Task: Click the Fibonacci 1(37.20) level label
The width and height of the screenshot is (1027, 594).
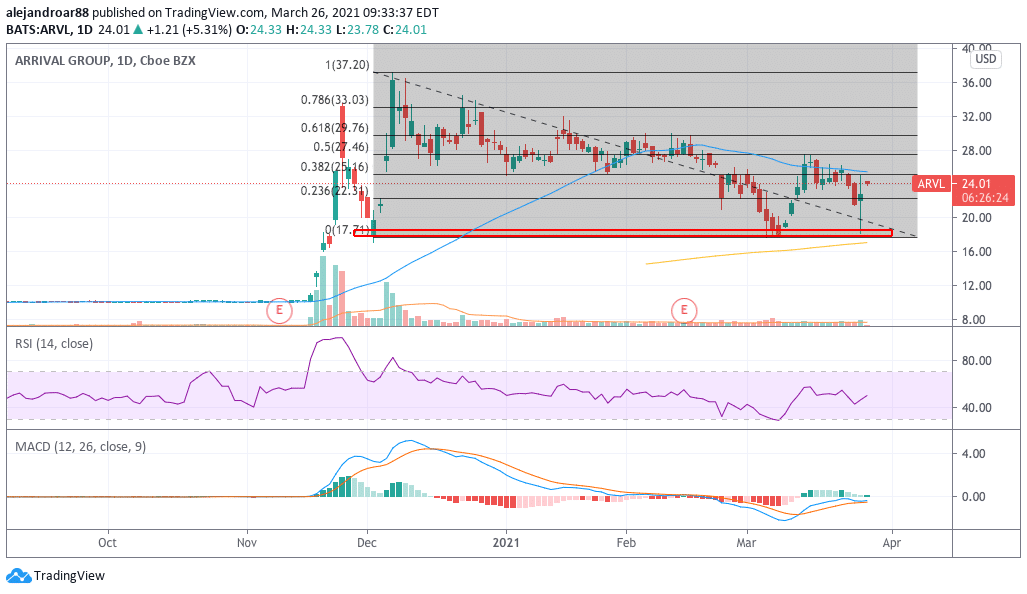Action: click(x=347, y=65)
